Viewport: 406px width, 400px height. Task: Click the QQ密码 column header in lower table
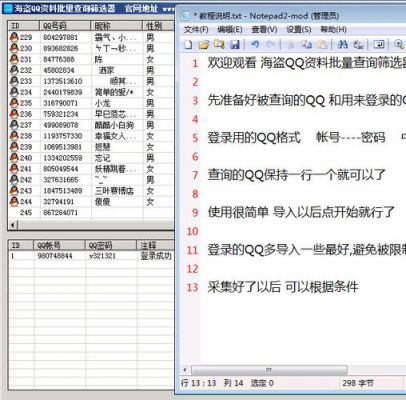[x=111, y=245]
